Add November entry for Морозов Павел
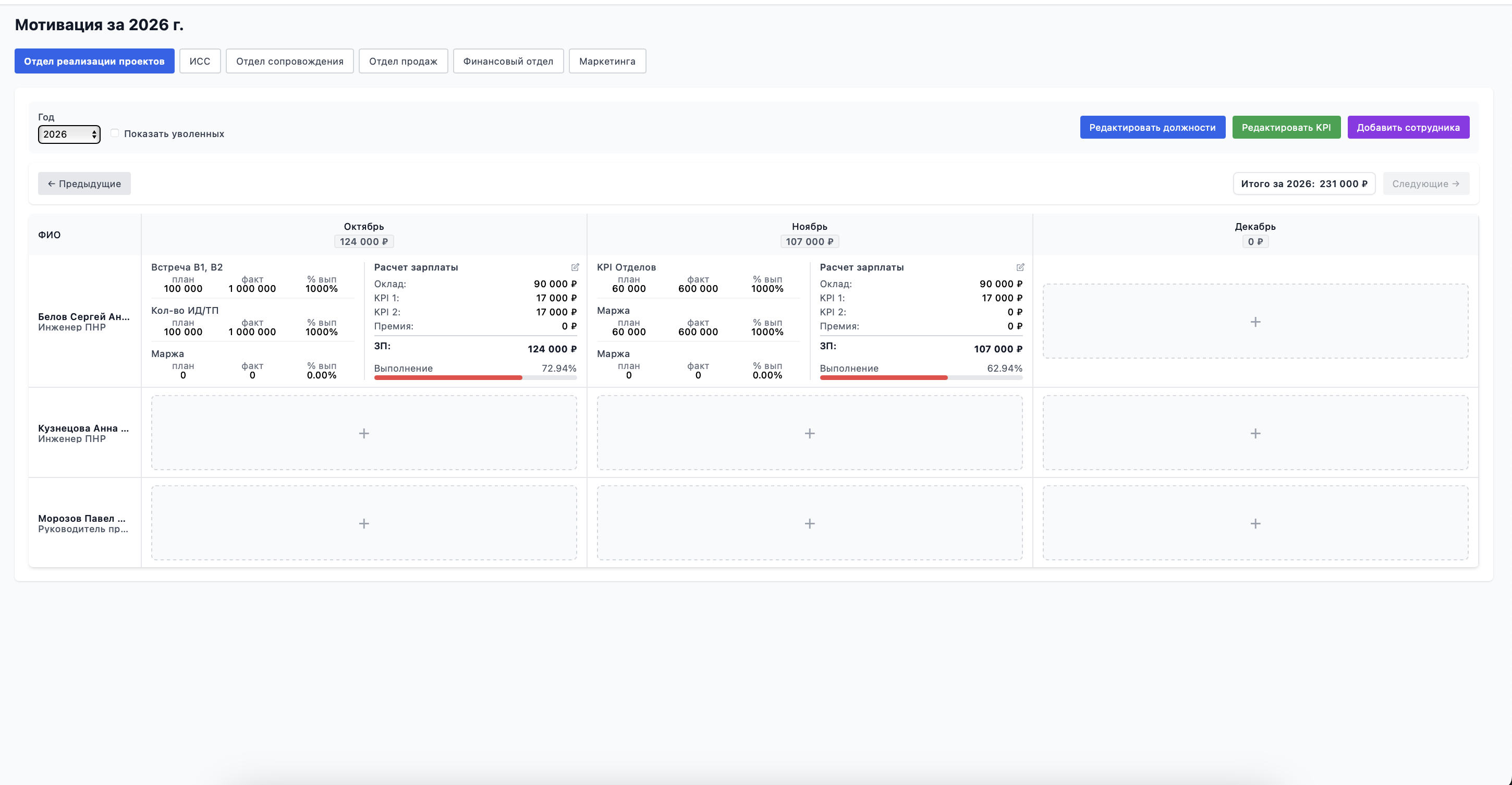This screenshot has width=1512, height=785. click(x=809, y=523)
